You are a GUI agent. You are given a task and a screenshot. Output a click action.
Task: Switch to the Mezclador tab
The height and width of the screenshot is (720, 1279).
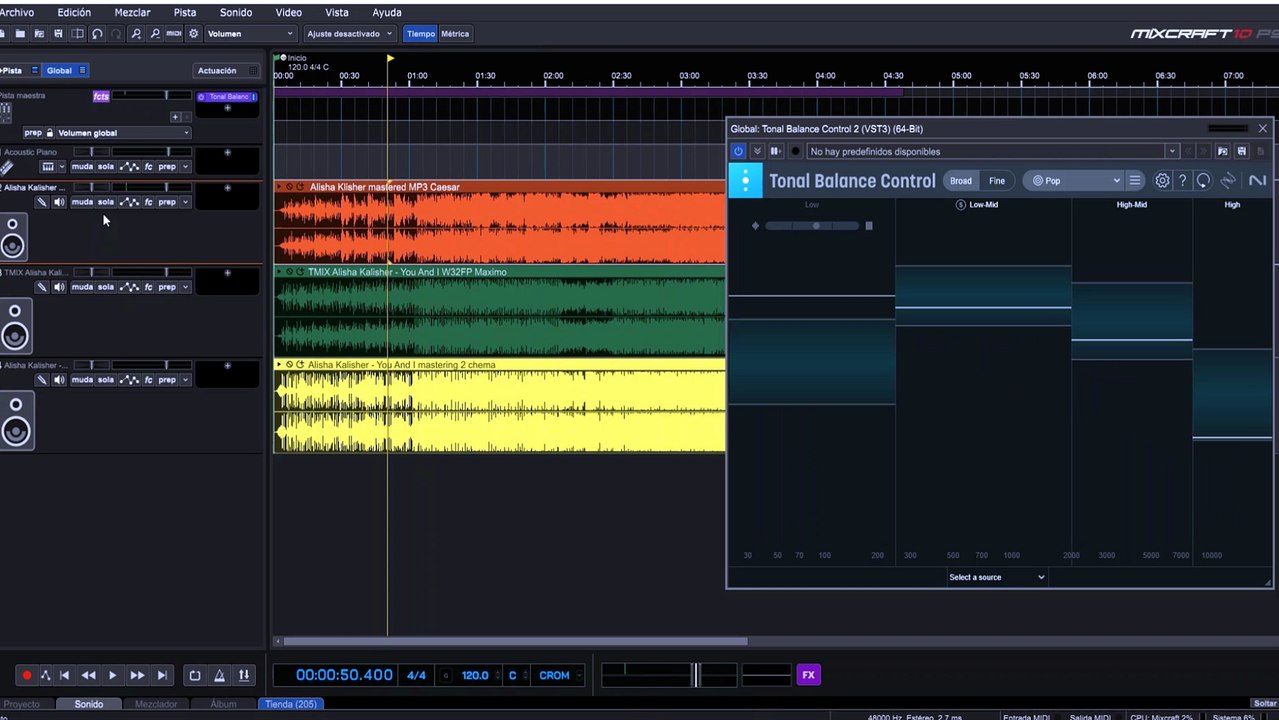point(156,704)
